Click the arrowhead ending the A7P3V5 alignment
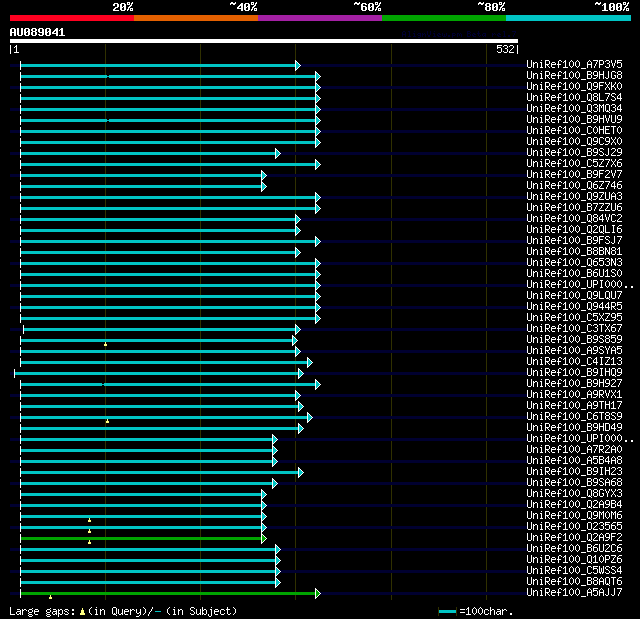640x619 pixels. pyautogui.click(x=298, y=65)
